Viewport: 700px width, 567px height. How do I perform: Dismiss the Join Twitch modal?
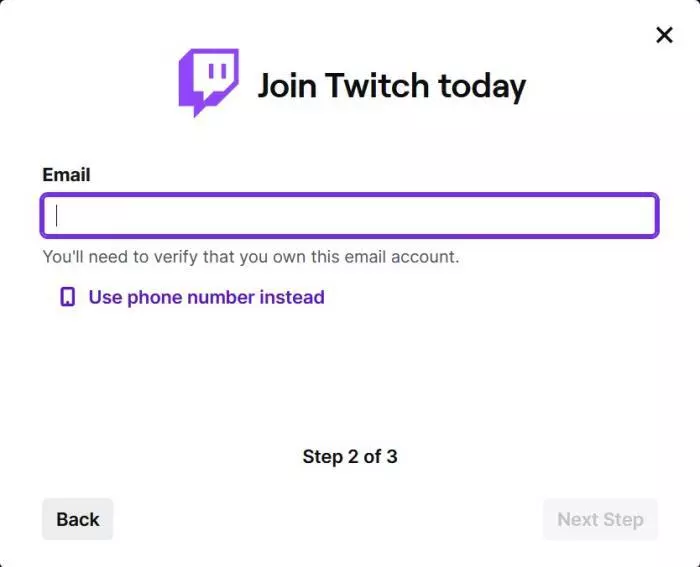[664, 36]
